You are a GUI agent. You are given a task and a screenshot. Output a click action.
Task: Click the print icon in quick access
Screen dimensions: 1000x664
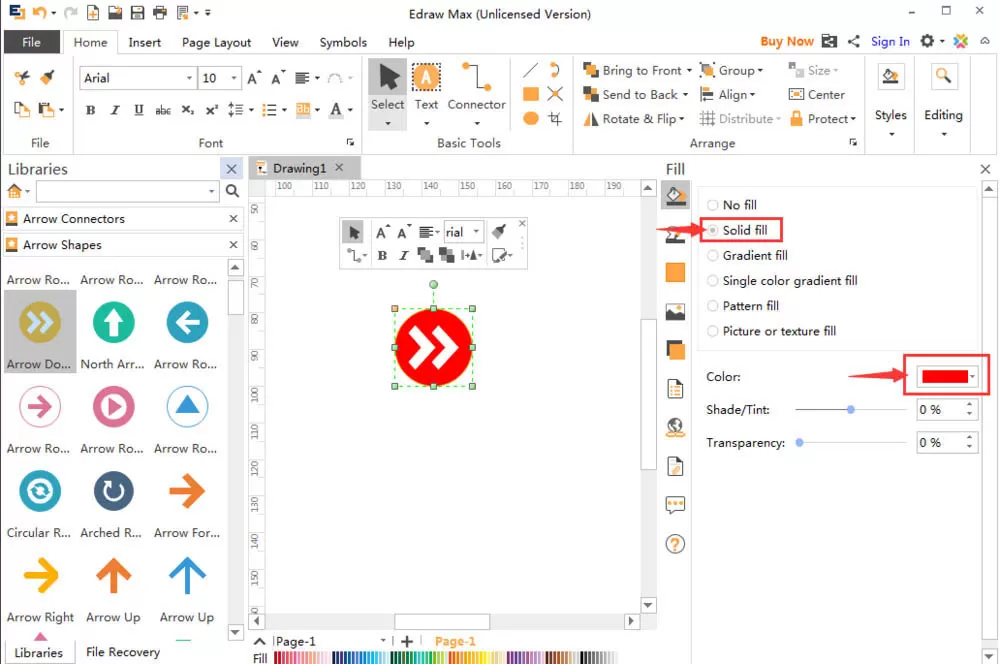click(x=159, y=12)
